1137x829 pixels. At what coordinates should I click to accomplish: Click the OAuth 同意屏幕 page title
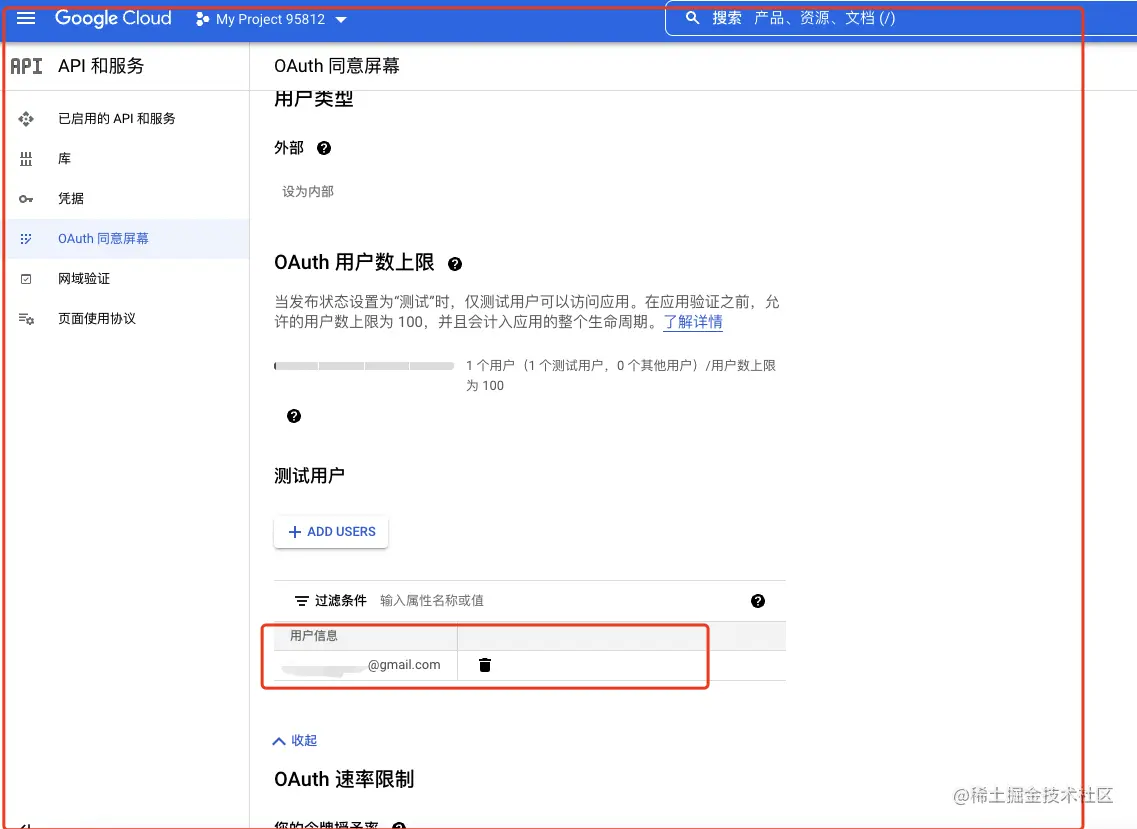[x=336, y=66]
